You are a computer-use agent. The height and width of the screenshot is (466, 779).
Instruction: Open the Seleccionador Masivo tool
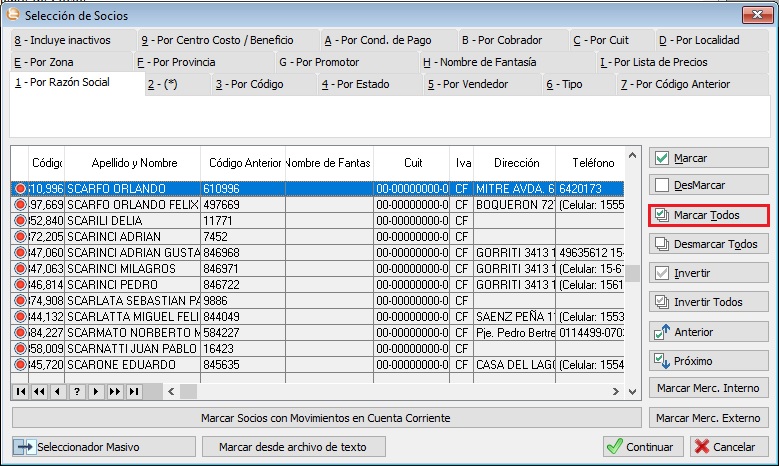77,447
